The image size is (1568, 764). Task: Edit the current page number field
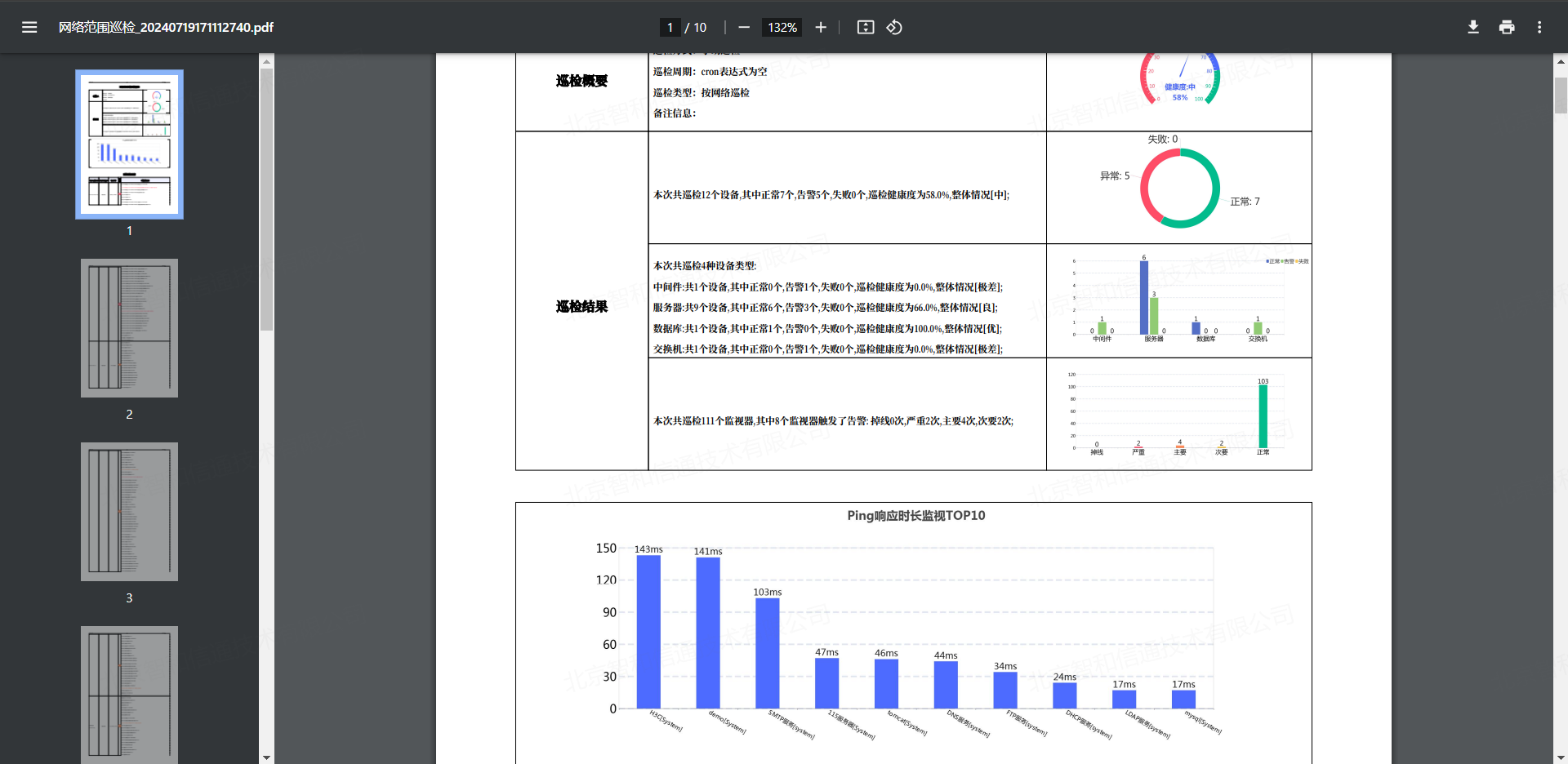[670, 27]
